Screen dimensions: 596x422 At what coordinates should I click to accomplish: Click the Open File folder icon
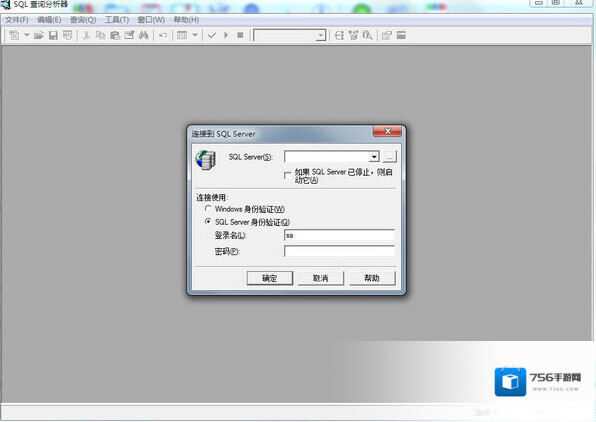[x=39, y=35]
